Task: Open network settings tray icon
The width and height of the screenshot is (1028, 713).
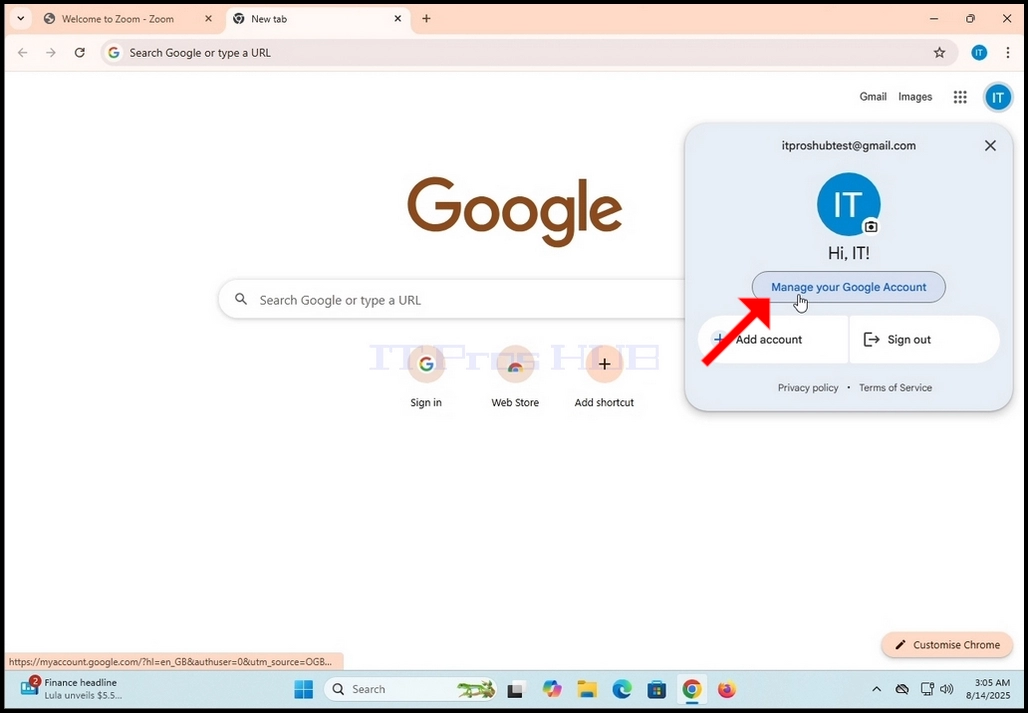Action: click(x=926, y=689)
